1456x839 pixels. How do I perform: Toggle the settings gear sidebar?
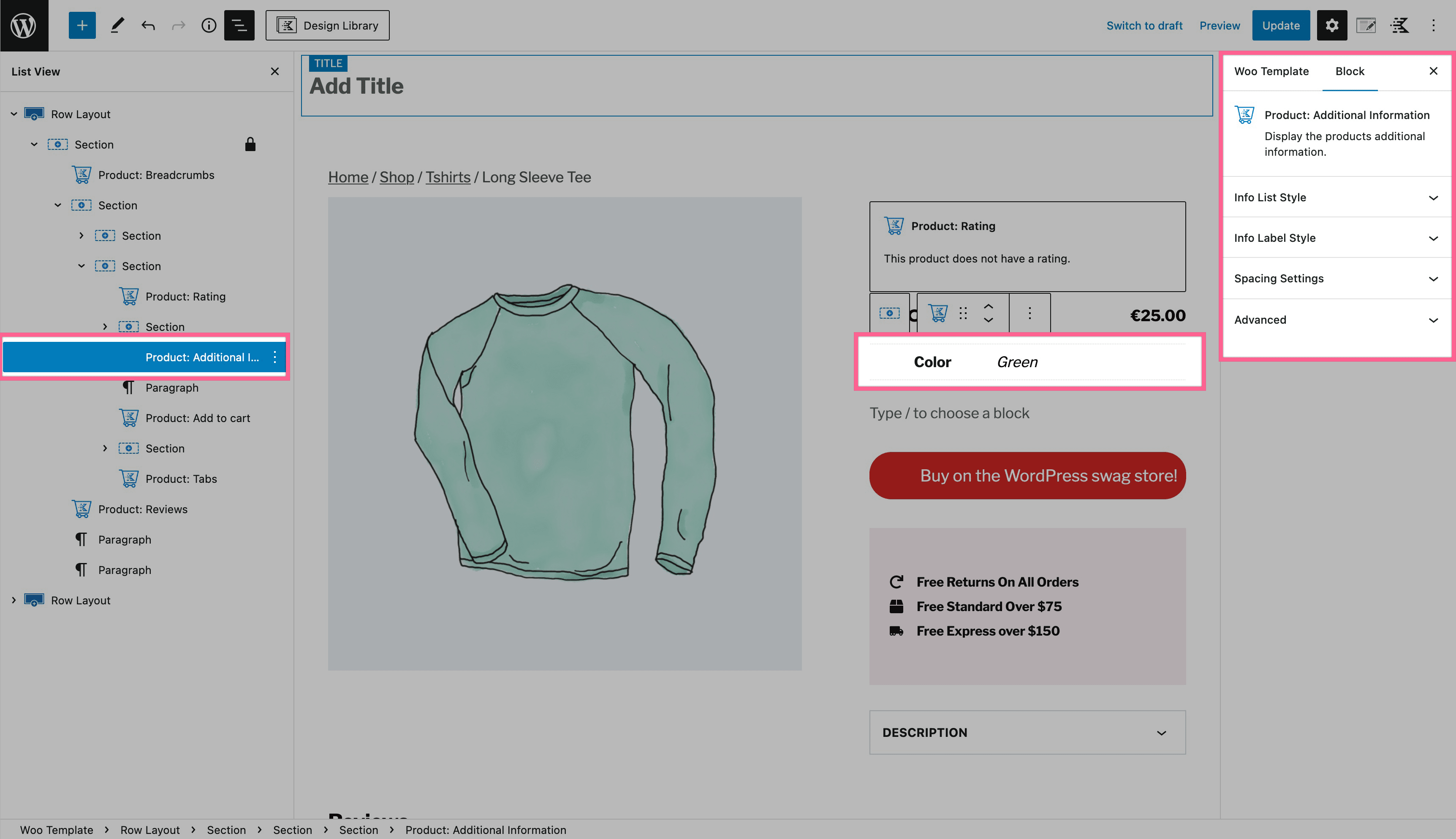point(1332,25)
